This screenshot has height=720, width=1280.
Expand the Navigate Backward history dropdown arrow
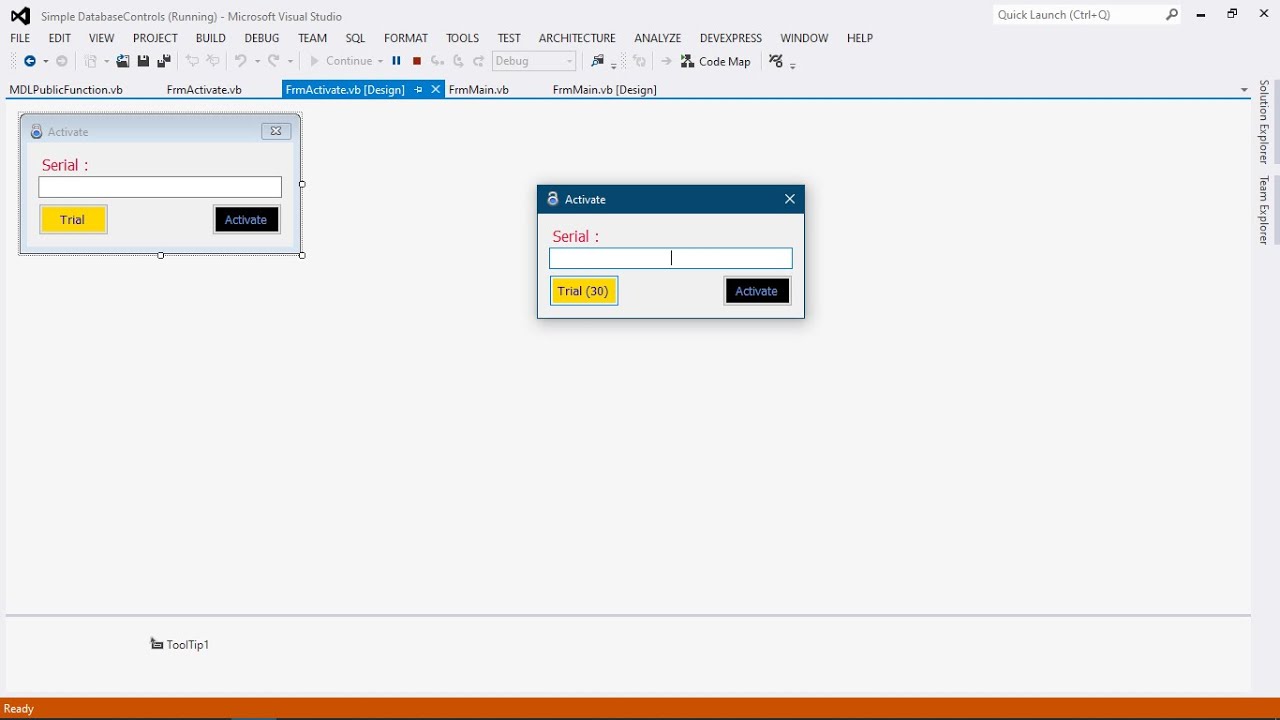[x=46, y=62]
